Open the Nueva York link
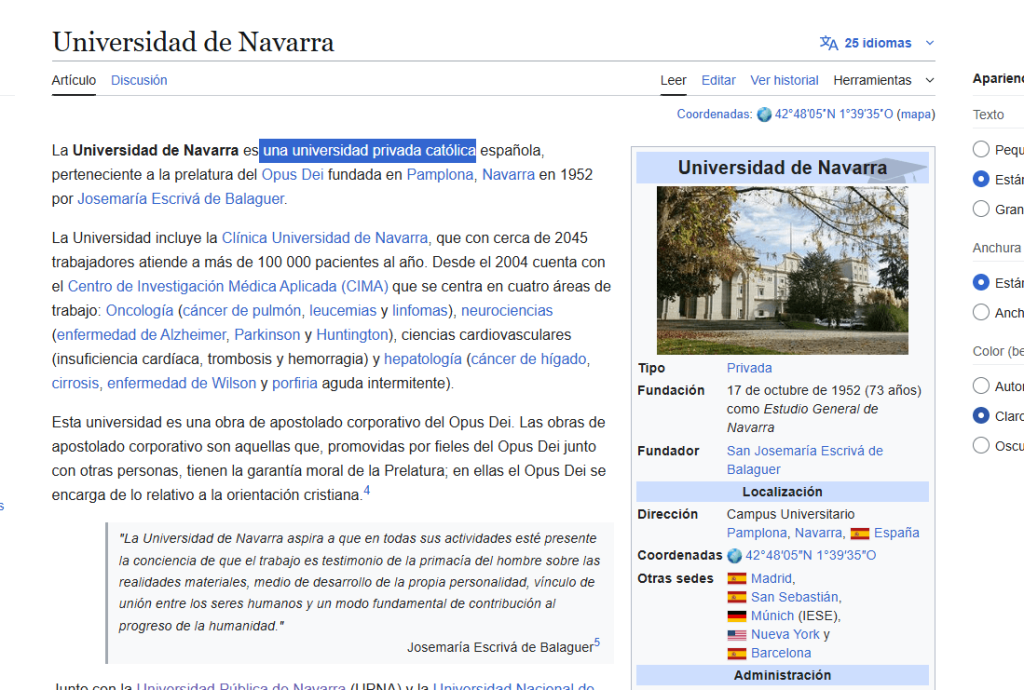The image size is (1024, 690). (x=785, y=635)
